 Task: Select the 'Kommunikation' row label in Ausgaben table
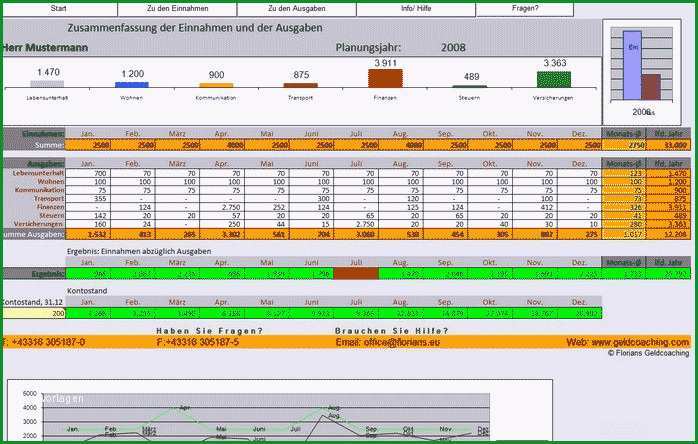click(x=40, y=190)
